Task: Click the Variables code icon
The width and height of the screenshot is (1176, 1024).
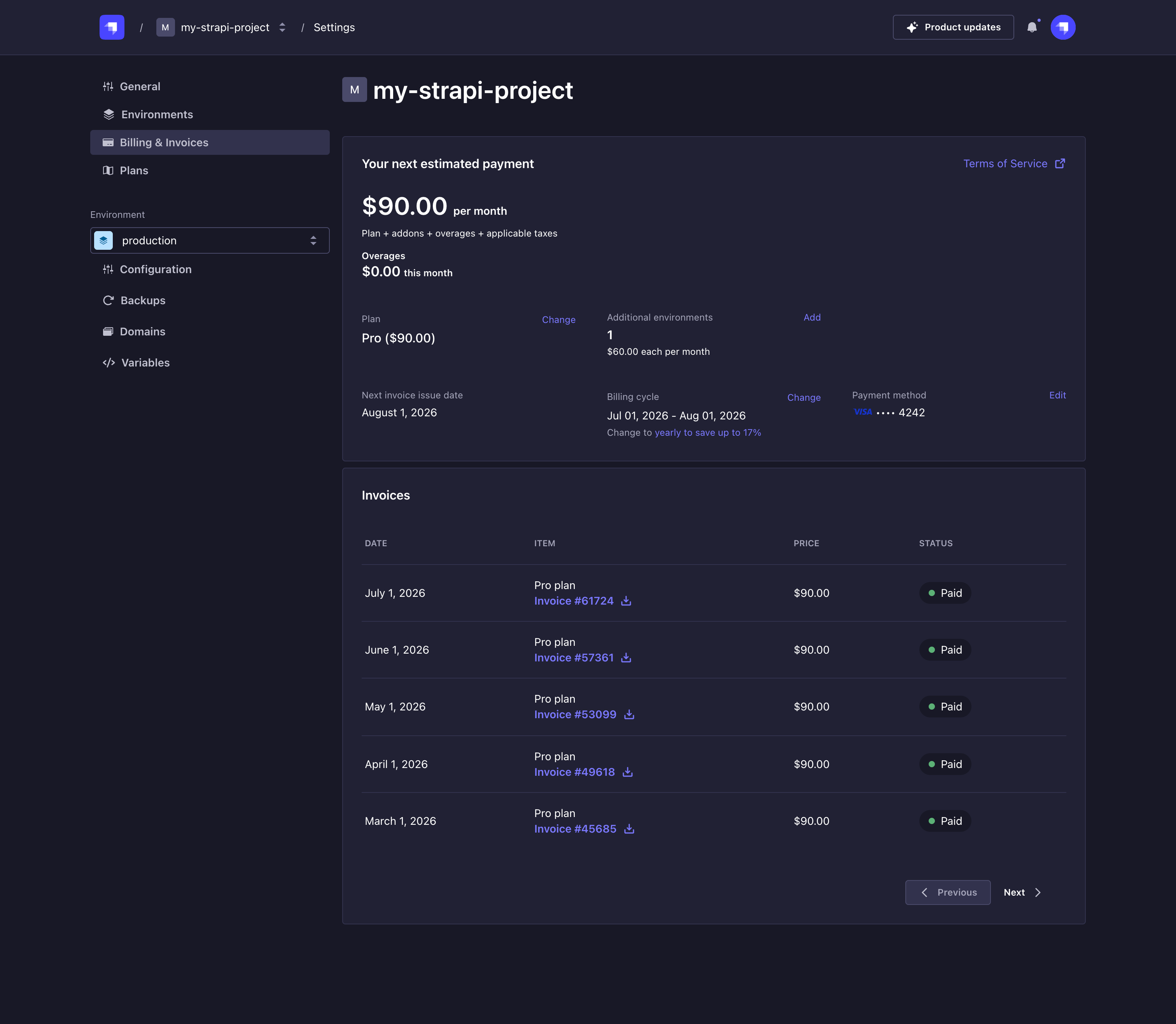Action: tap(108, 363)
